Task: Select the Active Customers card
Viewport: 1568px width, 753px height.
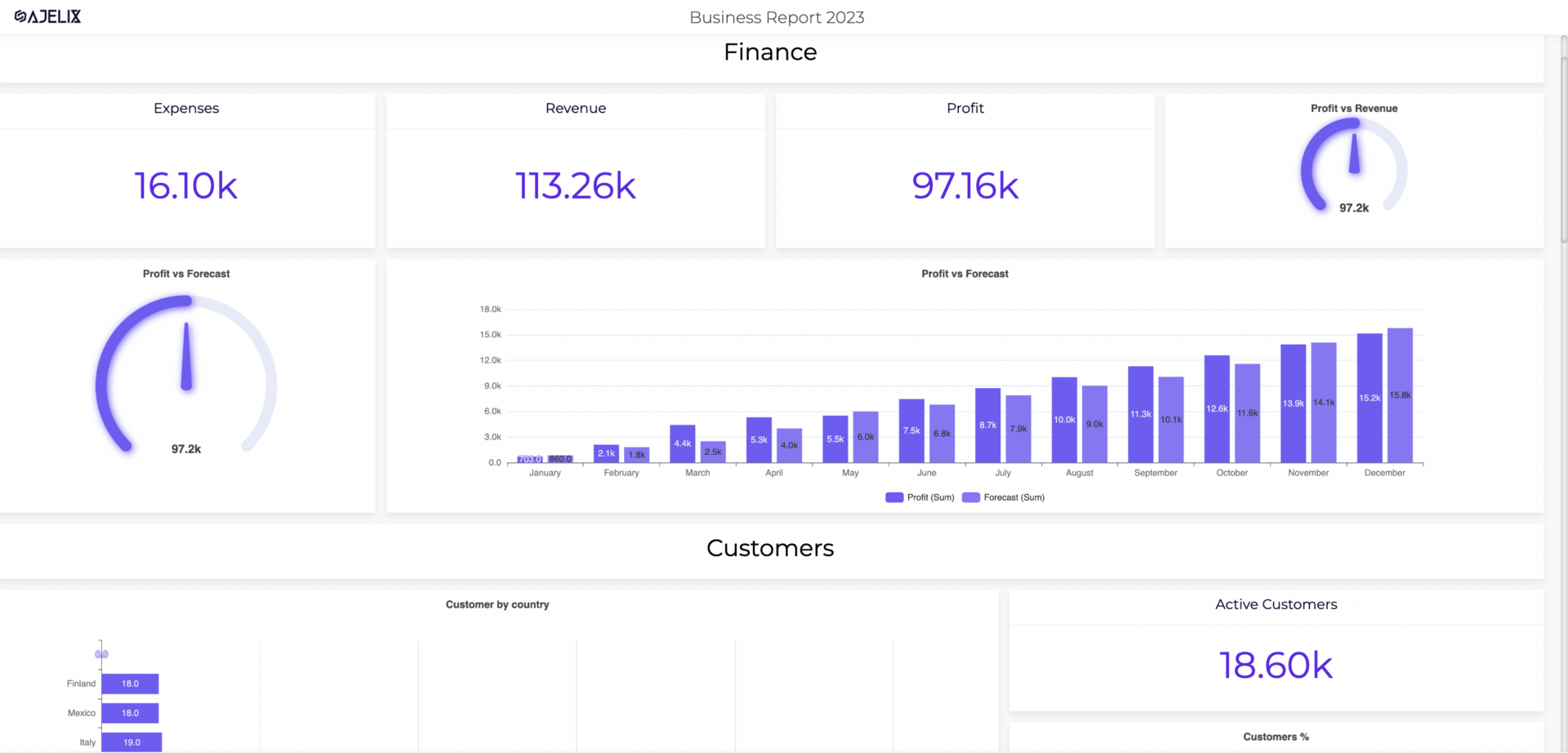Action: coord(1276,664)
